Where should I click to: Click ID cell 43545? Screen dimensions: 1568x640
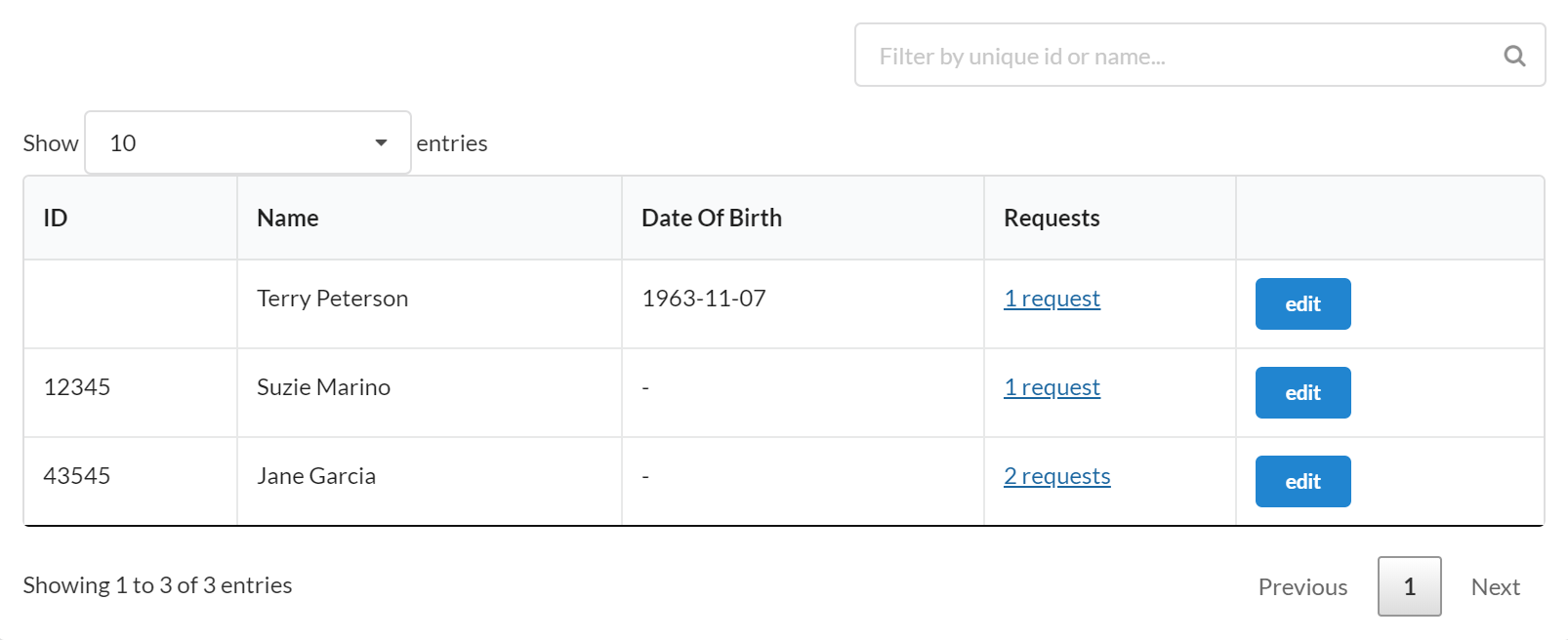pyautogui.click(x=77, y=476)
